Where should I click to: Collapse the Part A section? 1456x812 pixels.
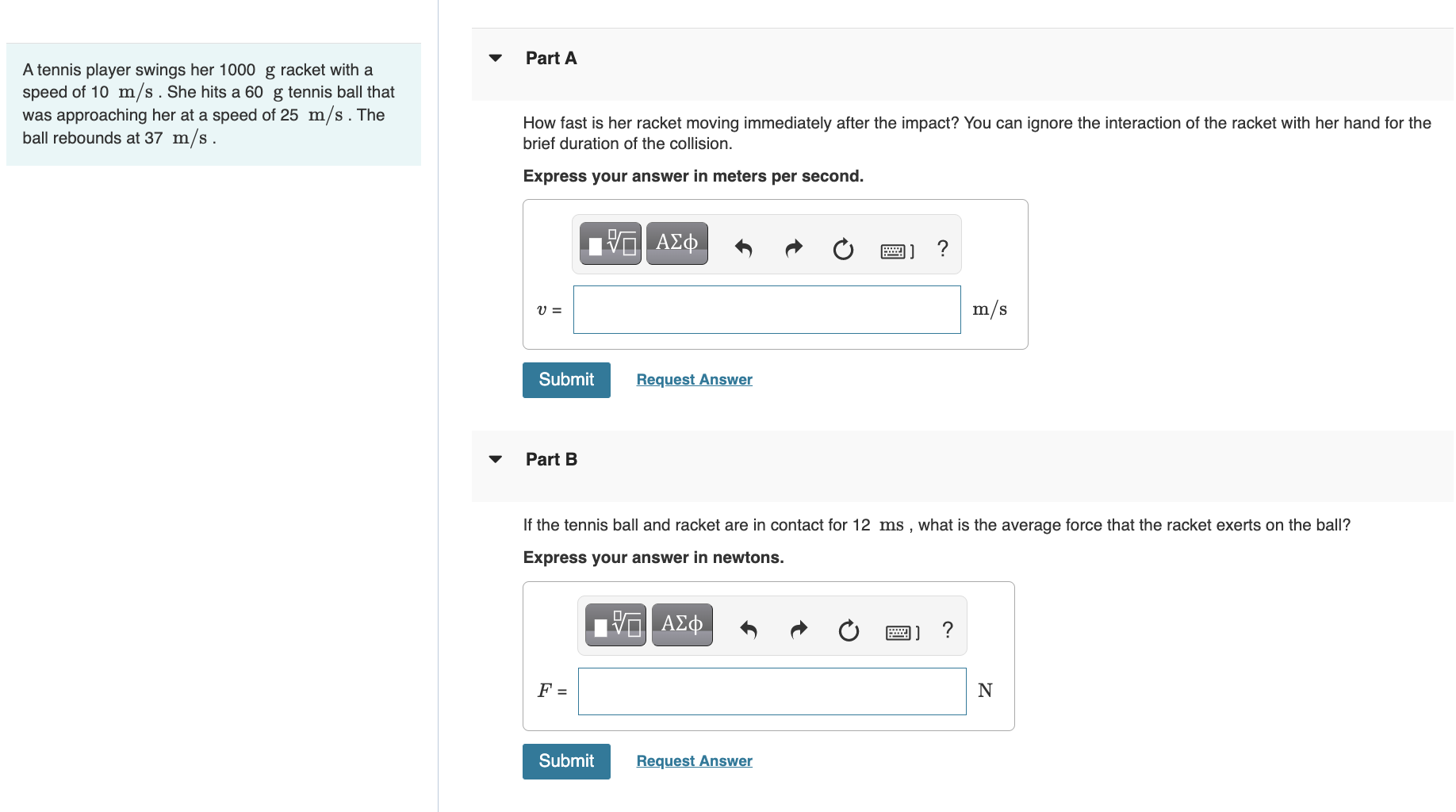pyautogui.click(x=496, y=58)
